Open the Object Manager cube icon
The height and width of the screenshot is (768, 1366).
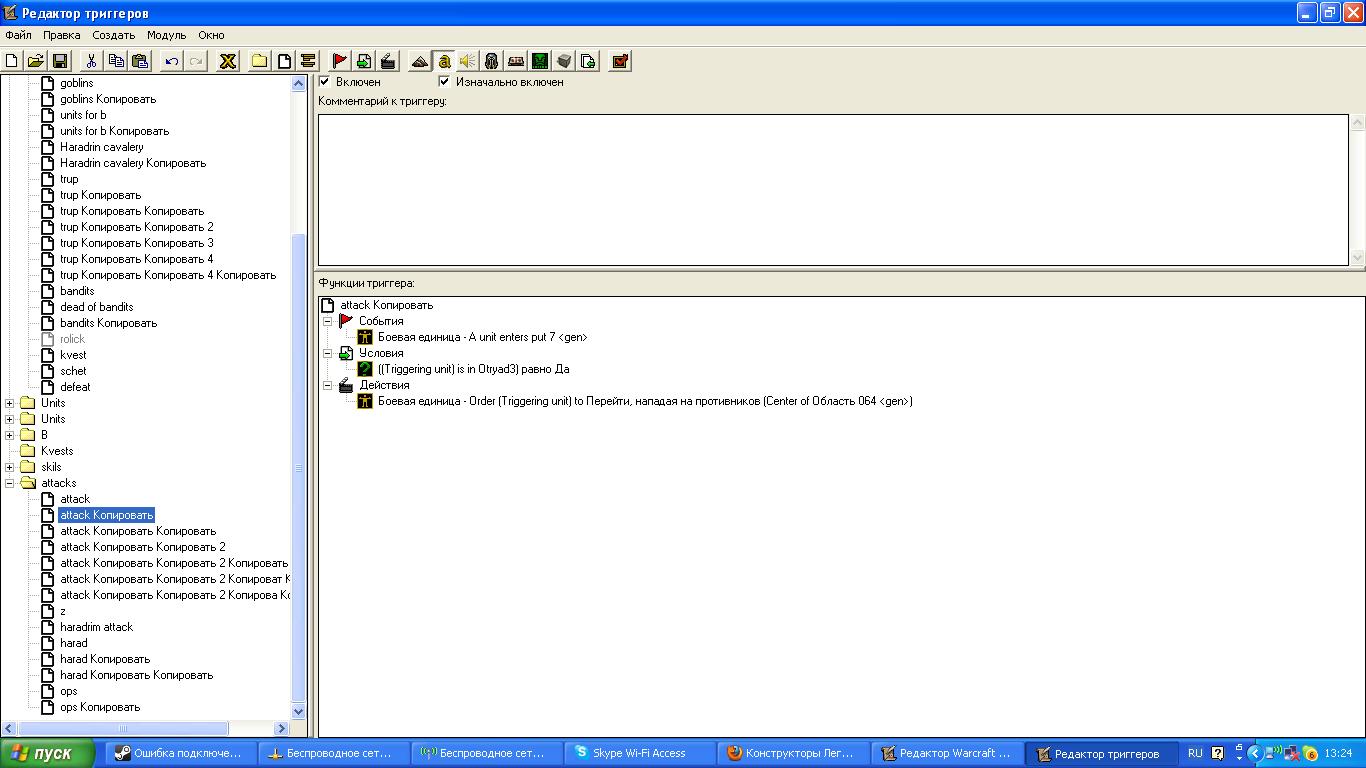click(564, 61)
